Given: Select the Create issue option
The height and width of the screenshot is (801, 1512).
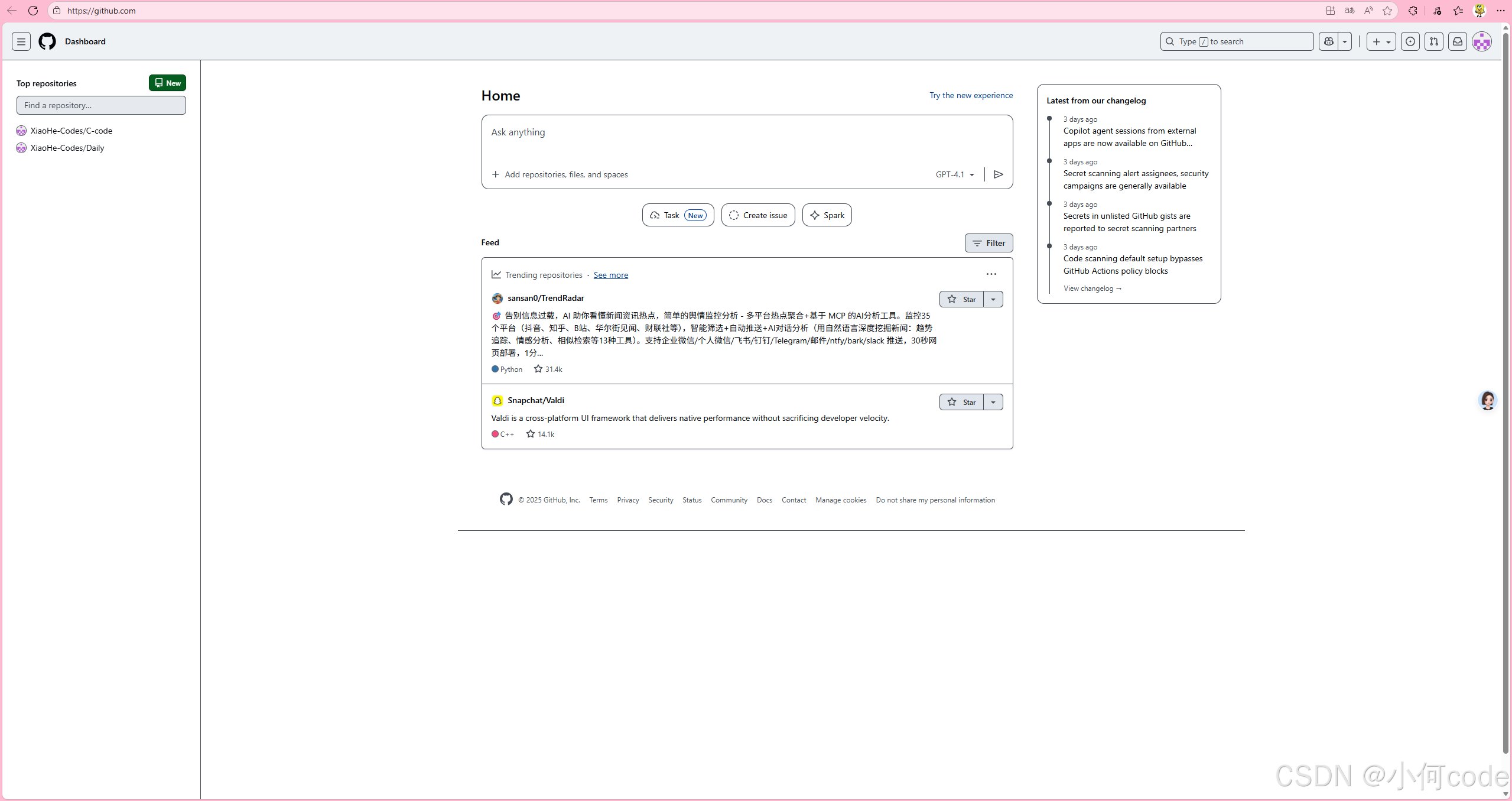Looking at the screenshot, I should tap(758, 215).
